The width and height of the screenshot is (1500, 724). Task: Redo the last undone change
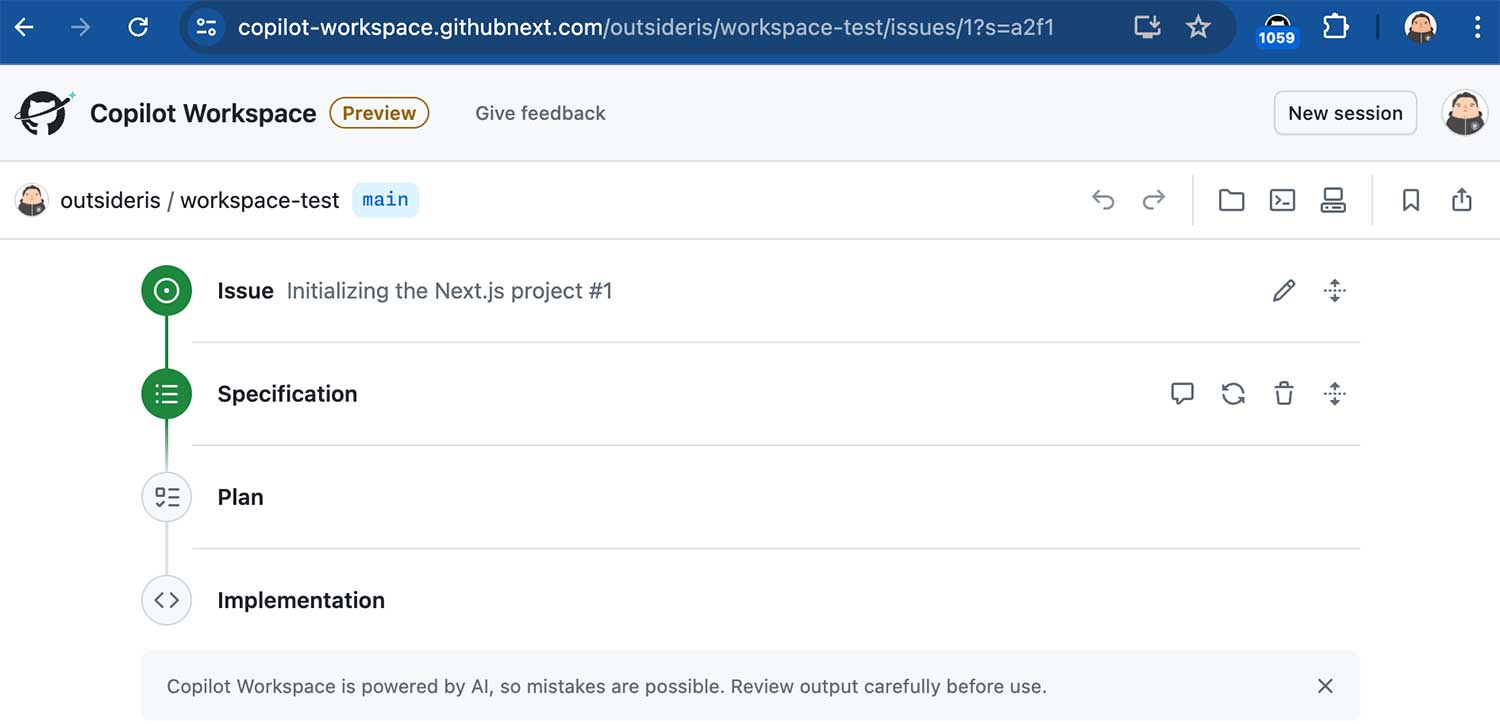[x=1154, y=200]
